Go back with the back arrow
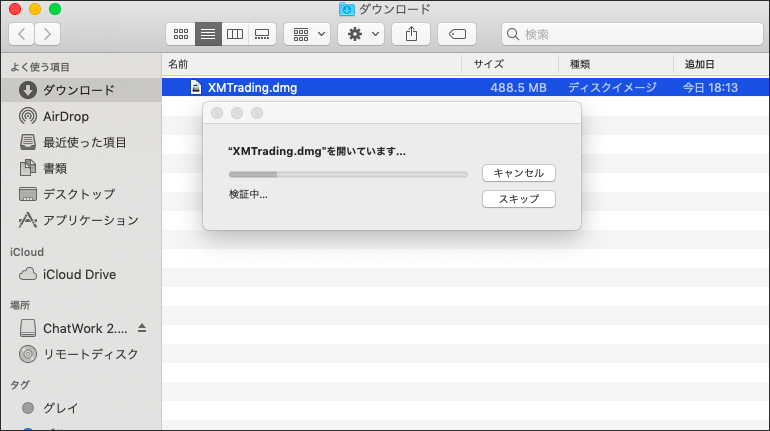 point(21,34)
